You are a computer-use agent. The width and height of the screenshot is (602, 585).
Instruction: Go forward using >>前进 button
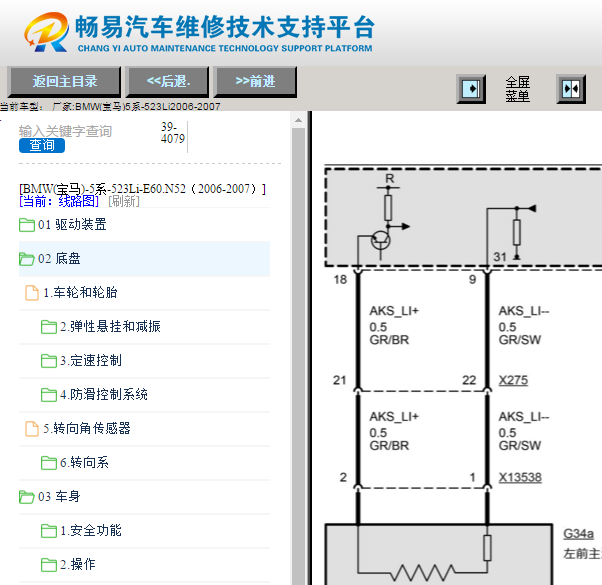[x=255, y=81]
